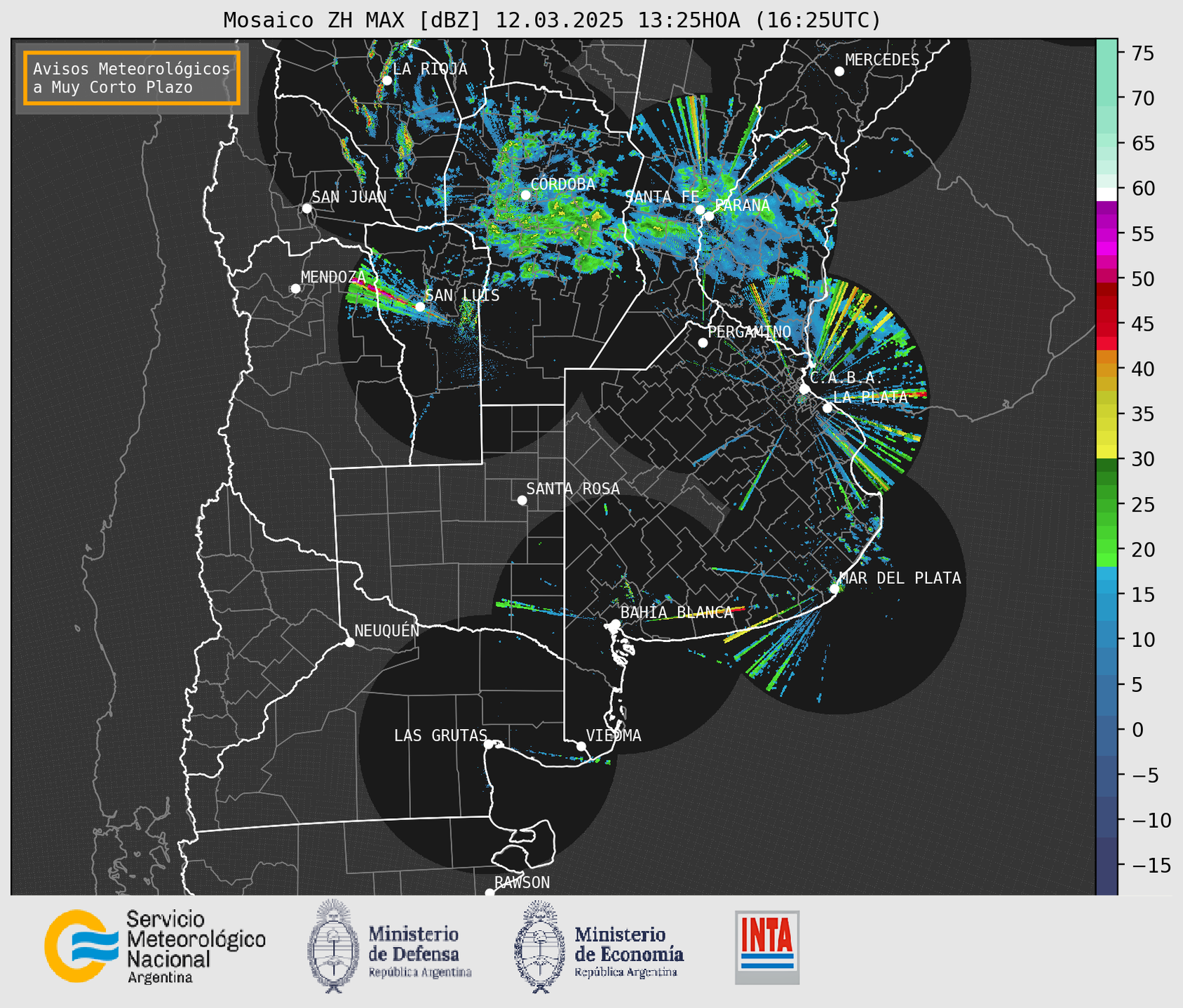Click the LA RIOJA city marker dot
This screenshot has height=1008, width=1183.
(x=387, y=81)
